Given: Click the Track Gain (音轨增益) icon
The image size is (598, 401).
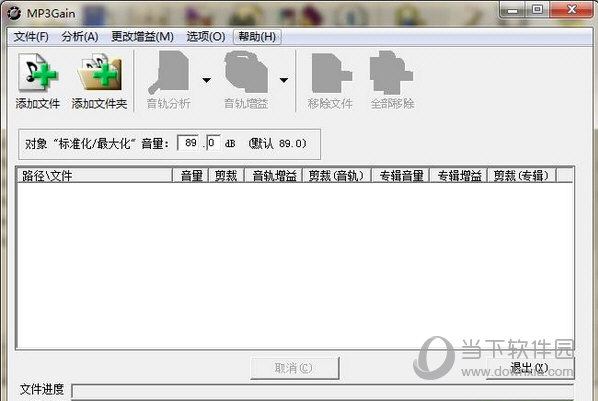Looking at the screenshot, I should [x=246, y=72].
